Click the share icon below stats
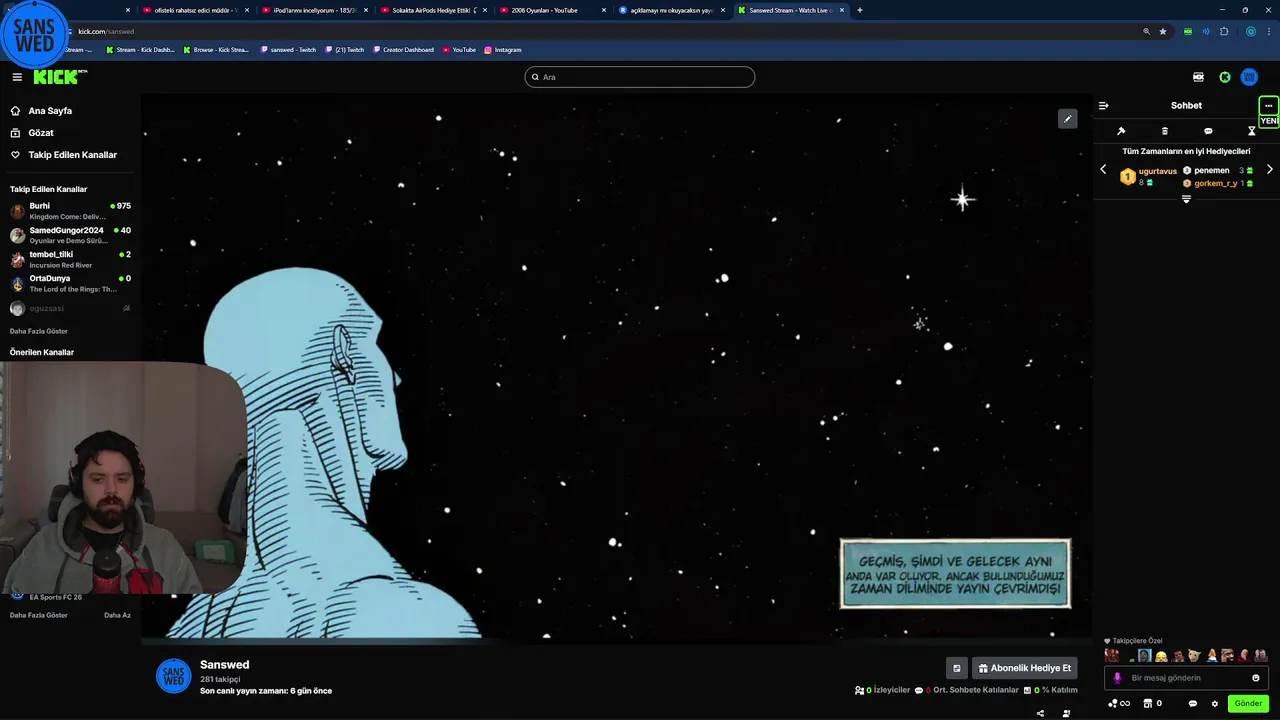The image size is (1280, 720). point(1040,713)
